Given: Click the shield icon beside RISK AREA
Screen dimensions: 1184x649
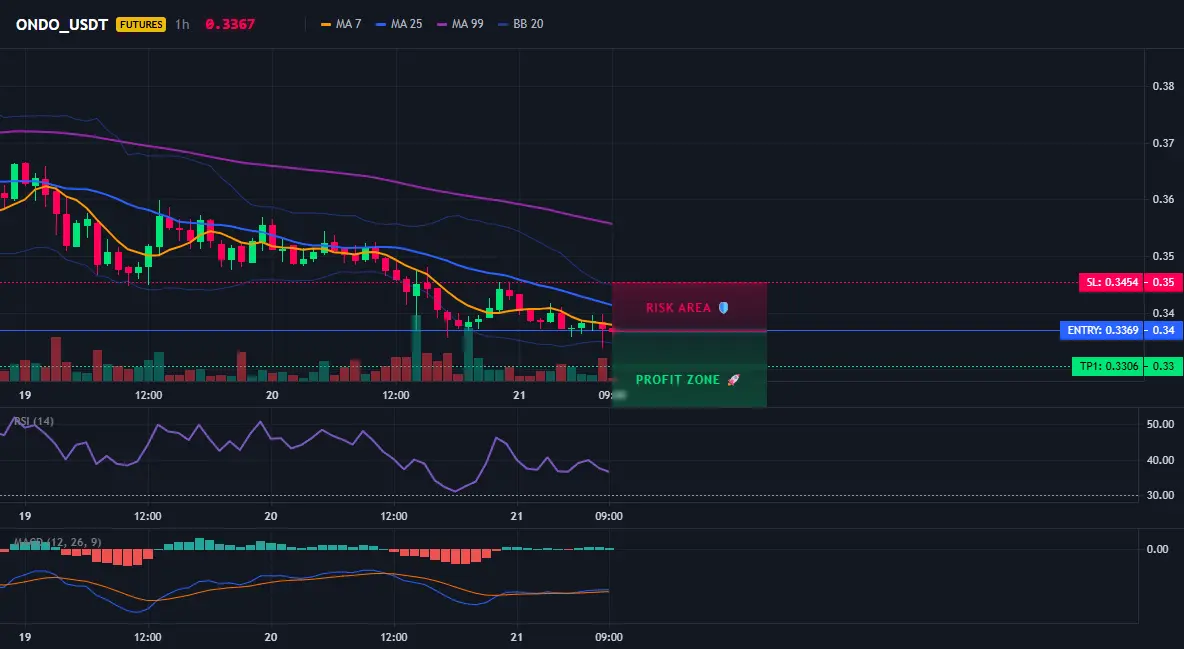Looking at the screenshot, I should coord(723,308).
